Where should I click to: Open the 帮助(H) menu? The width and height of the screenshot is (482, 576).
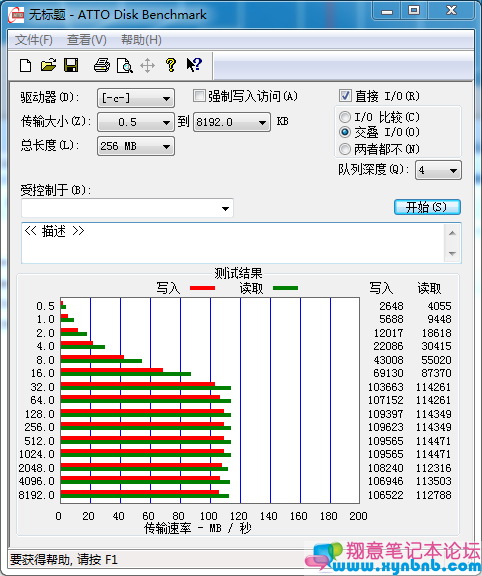click(141, 40)
